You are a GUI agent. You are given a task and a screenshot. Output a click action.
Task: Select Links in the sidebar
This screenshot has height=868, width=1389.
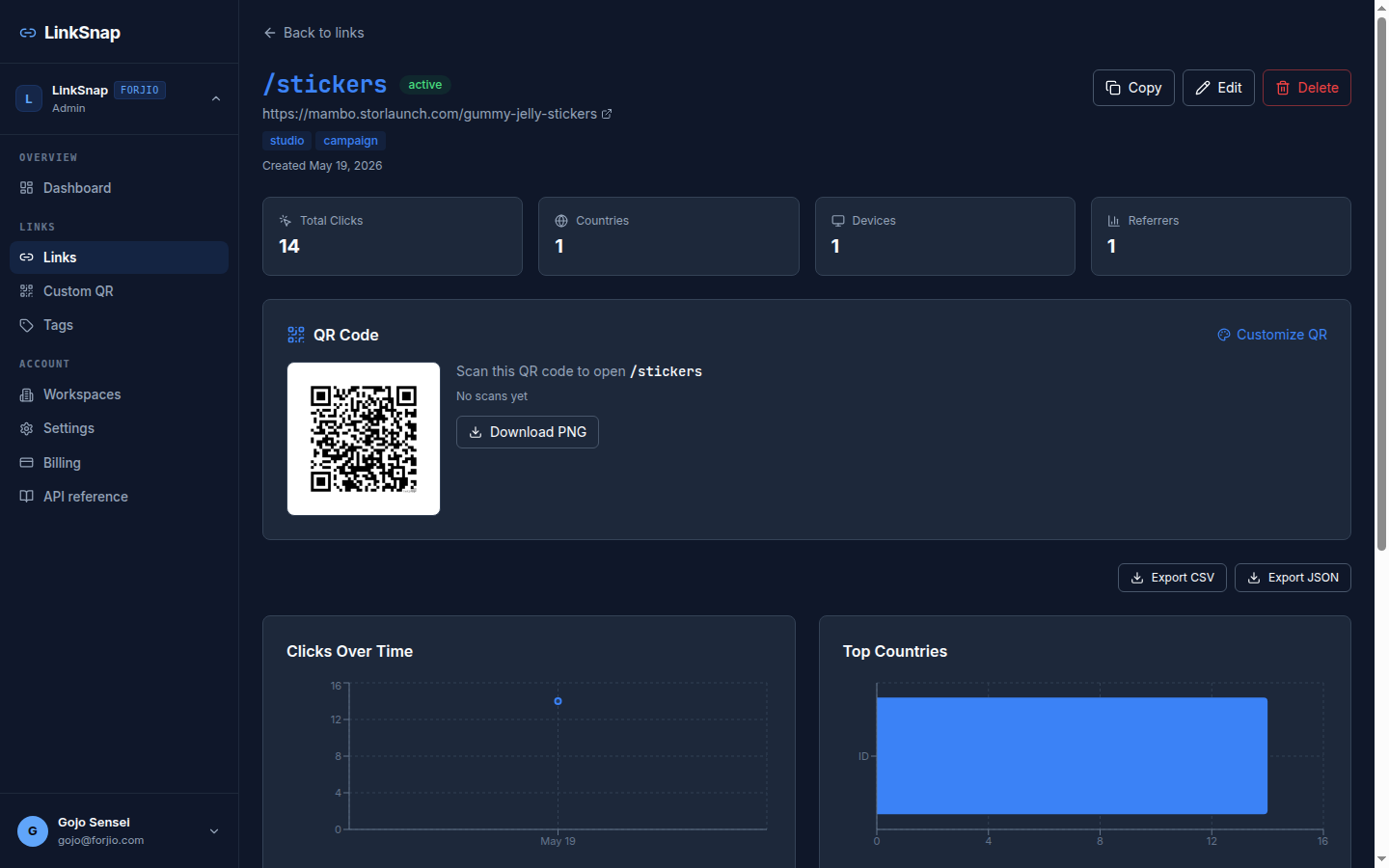[x=119, y=258]
